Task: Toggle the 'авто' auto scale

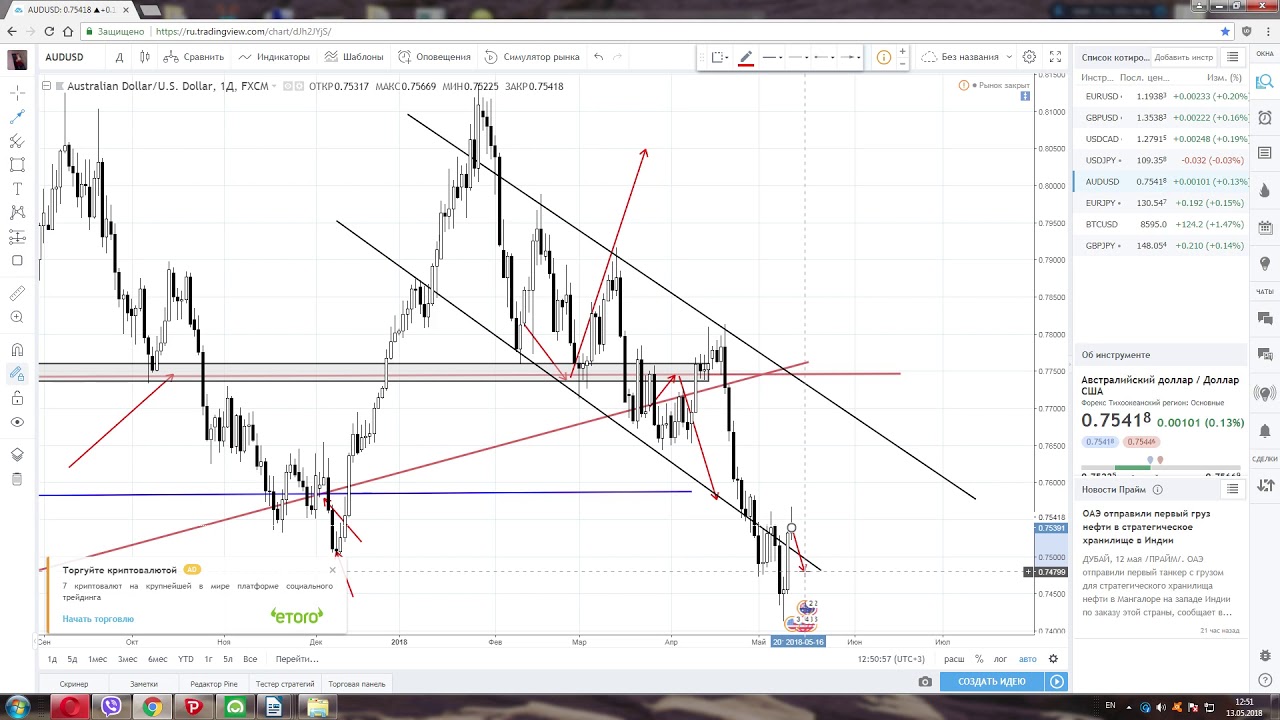Action: (x=1027, y=659)
